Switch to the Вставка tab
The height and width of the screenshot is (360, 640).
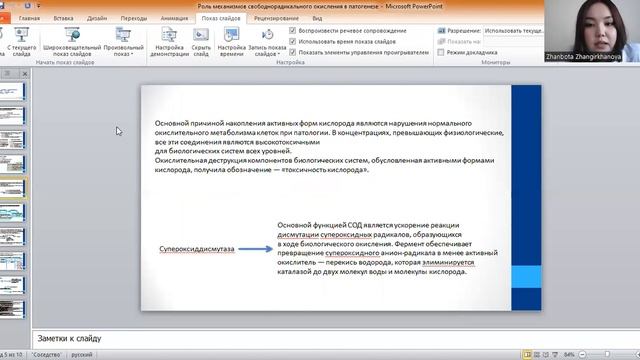[63, 18]
